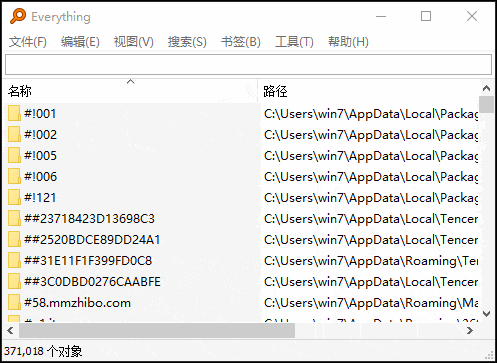The image size is (497, 363).
Task: Select the #!002 folder name
Action: [41, 135]
